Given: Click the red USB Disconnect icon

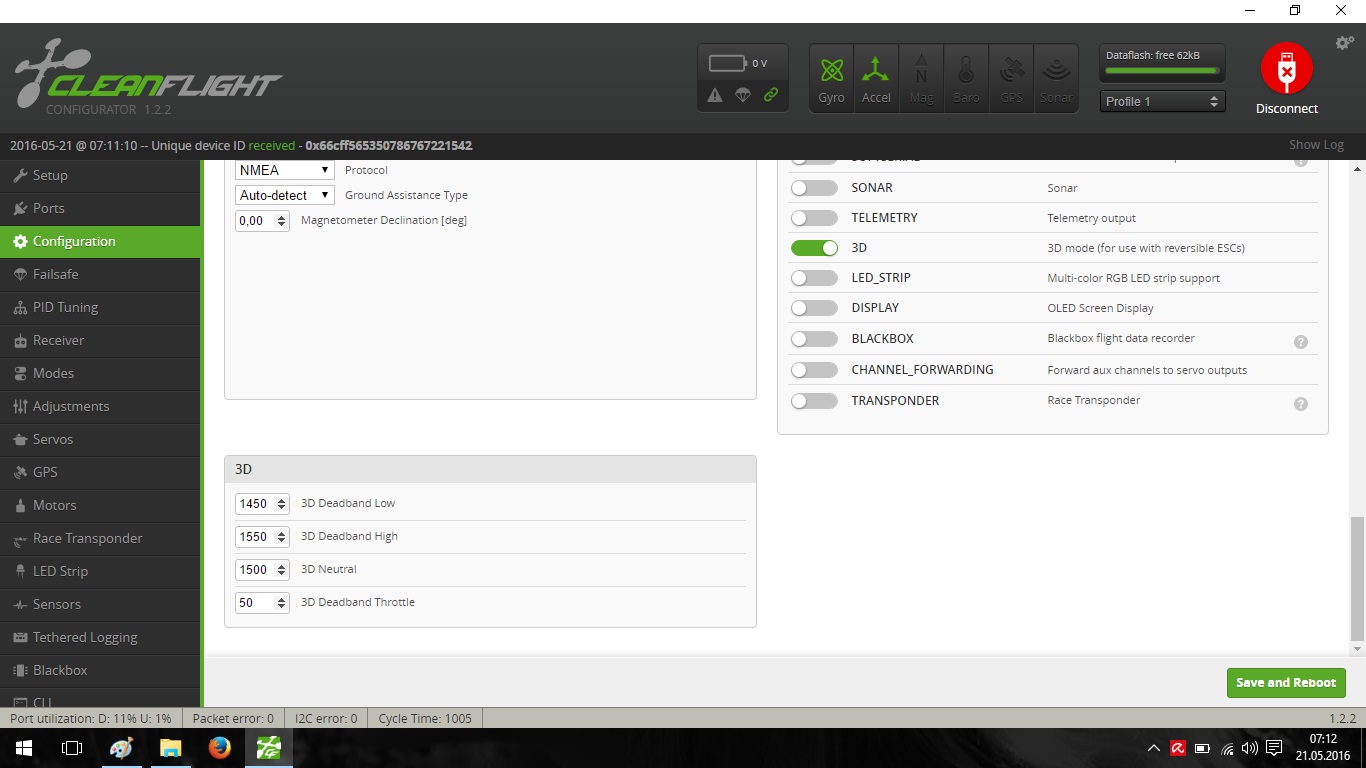Looking at the screenshot, I should pos(1286,69).
